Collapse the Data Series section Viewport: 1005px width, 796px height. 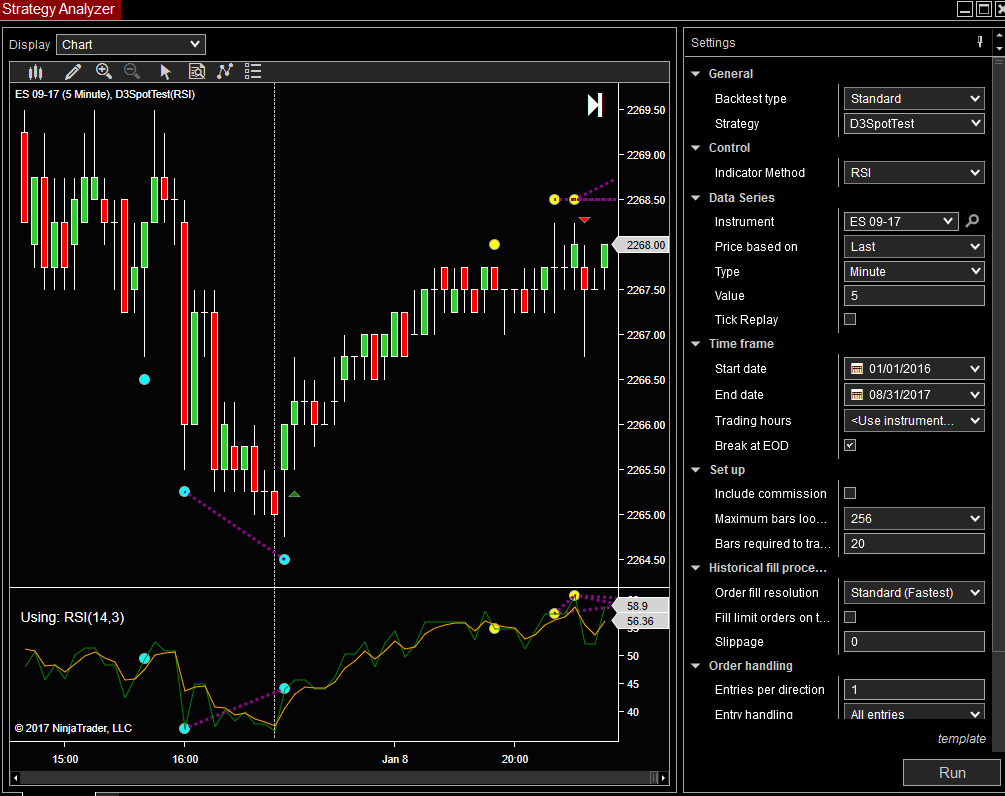click(696, 197)
